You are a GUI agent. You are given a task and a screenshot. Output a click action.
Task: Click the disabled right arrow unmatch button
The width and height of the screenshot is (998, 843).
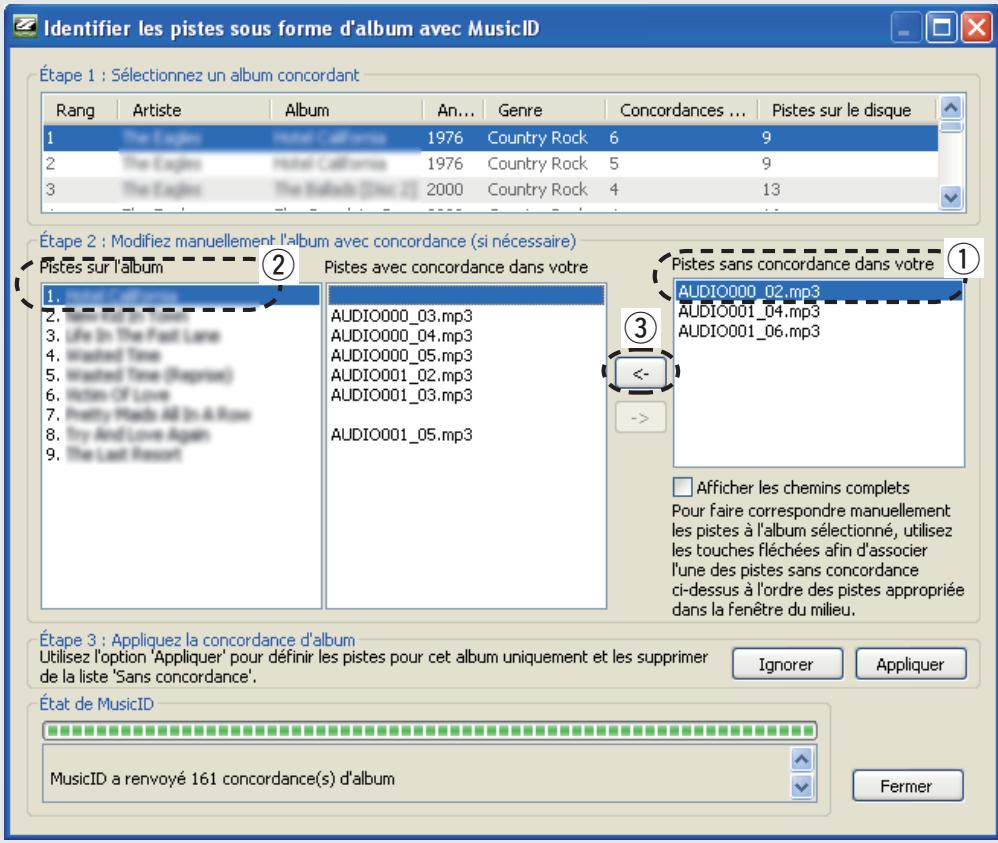pyautogui.click(x=640, y=418)
